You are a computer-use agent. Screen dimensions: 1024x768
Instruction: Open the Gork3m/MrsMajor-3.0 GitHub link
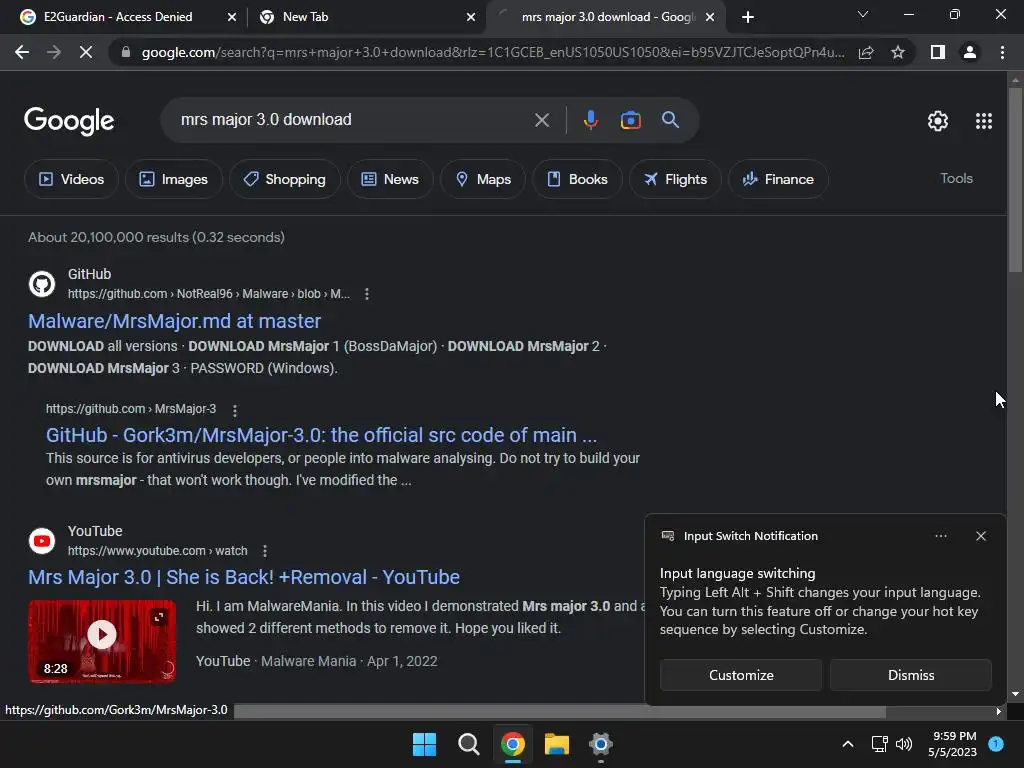(x=321, y=435)
